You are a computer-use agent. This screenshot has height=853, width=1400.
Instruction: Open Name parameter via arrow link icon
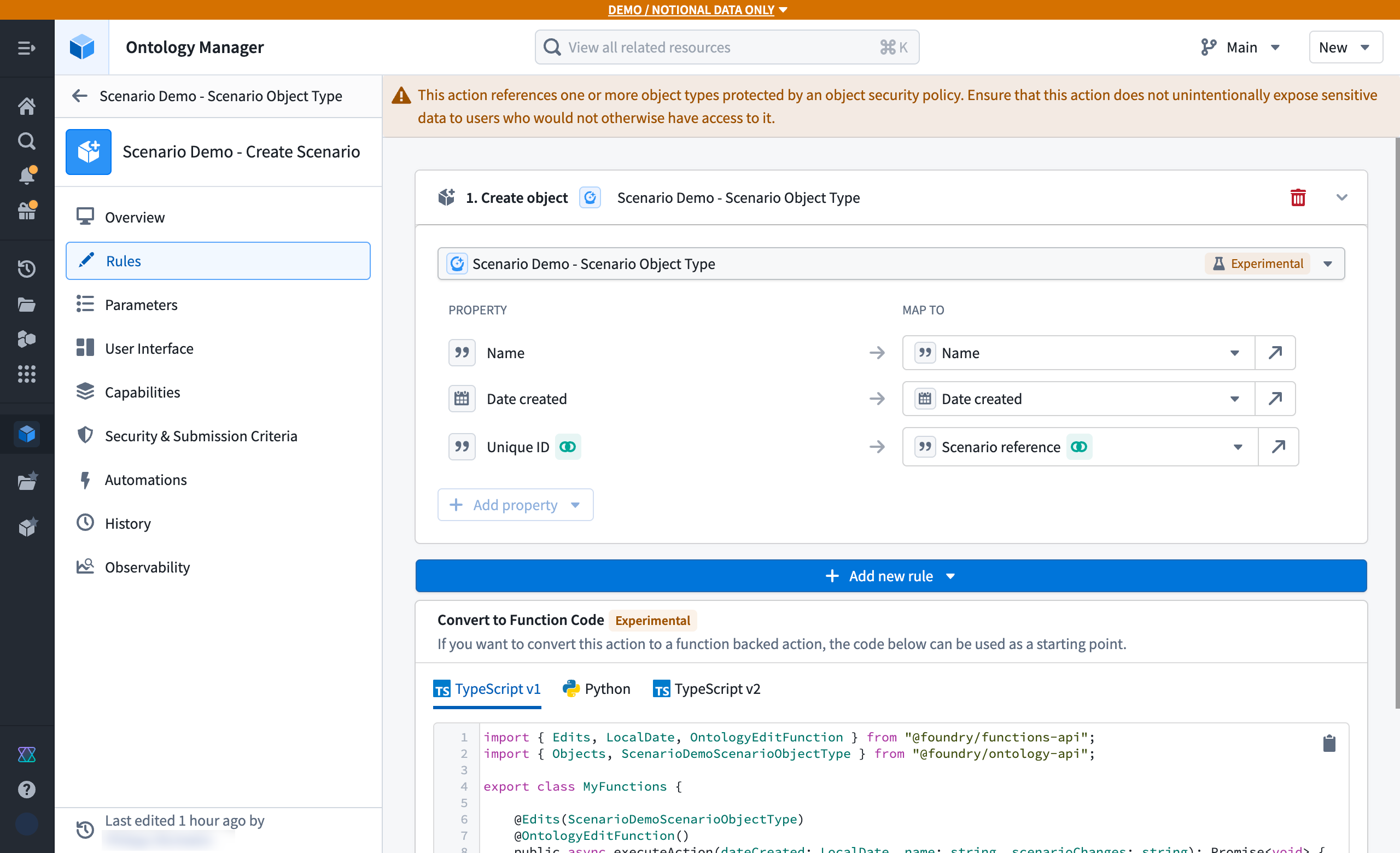point(1275,353)
